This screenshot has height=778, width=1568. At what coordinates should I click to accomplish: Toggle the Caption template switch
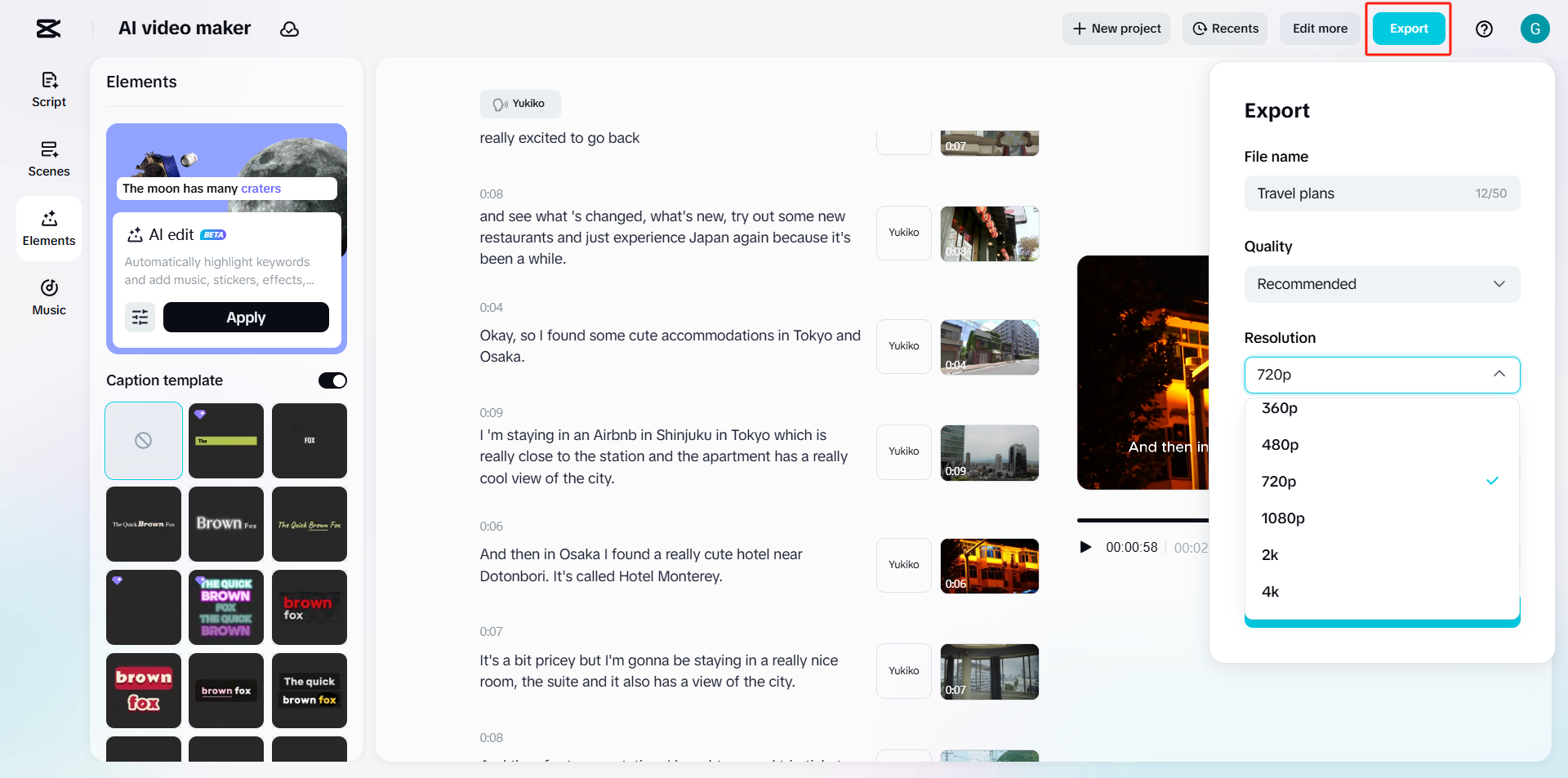coord(332,380)
